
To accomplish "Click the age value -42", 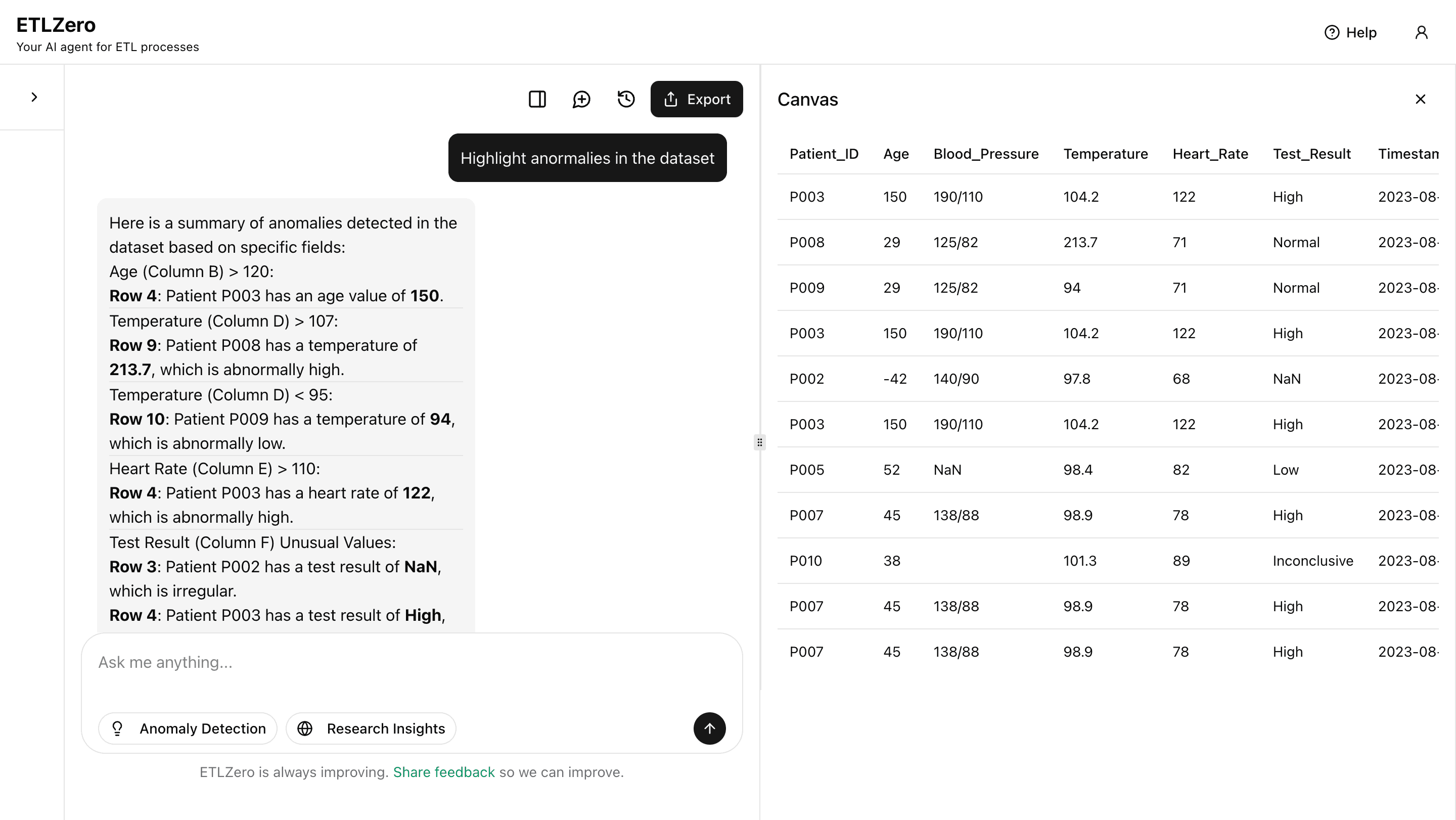I will [895, 379].
